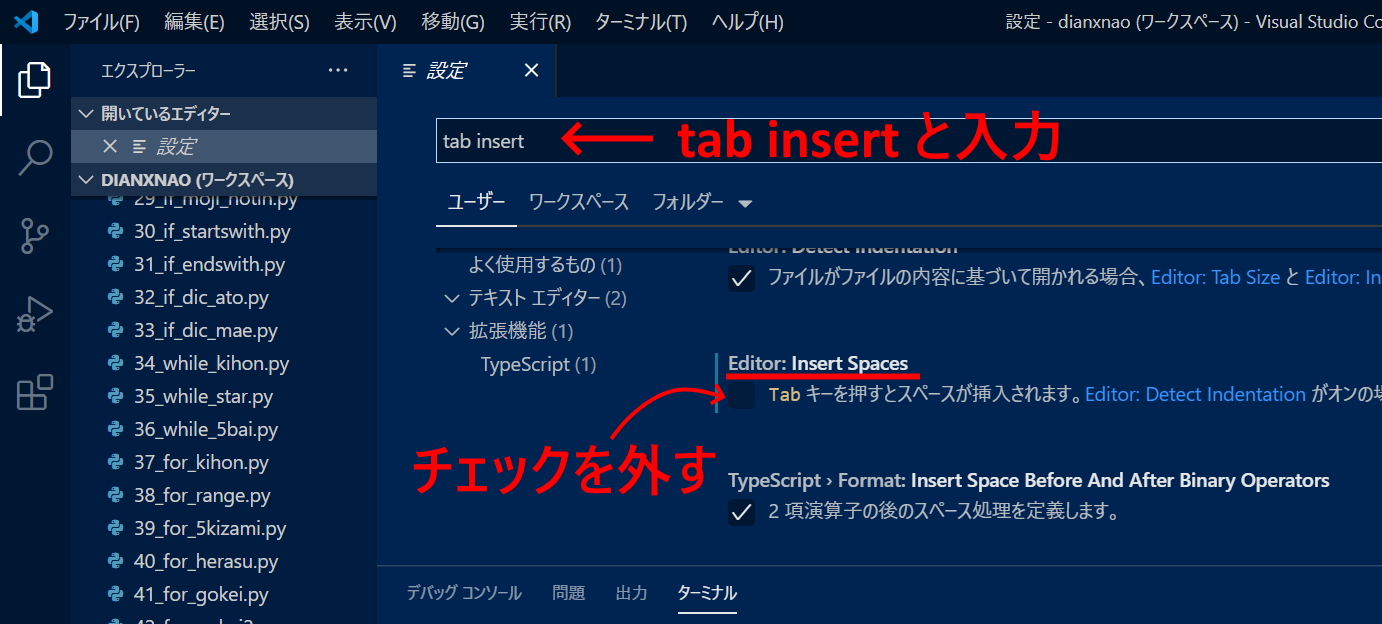The height and width of the screenshot is (624, 1382).
Task: Collapse the テキスト エディター settings group
Action: point(452,298)
